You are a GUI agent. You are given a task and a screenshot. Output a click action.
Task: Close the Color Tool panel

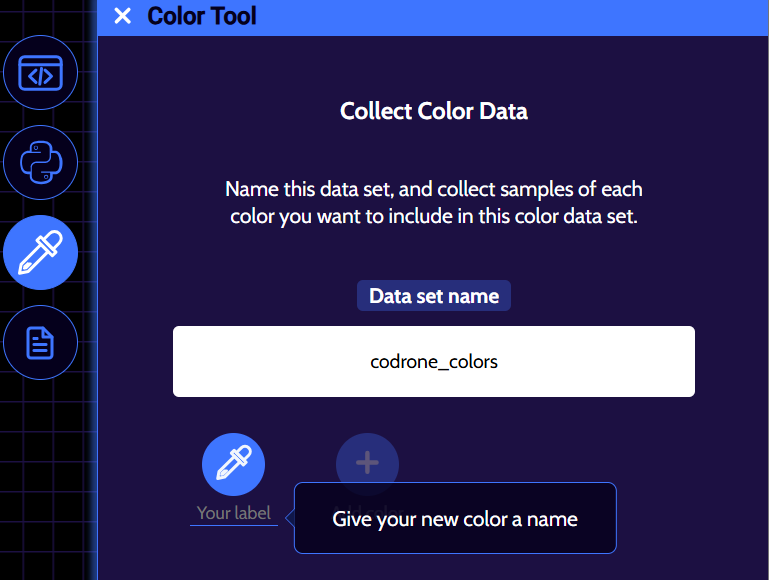[122, 16]
